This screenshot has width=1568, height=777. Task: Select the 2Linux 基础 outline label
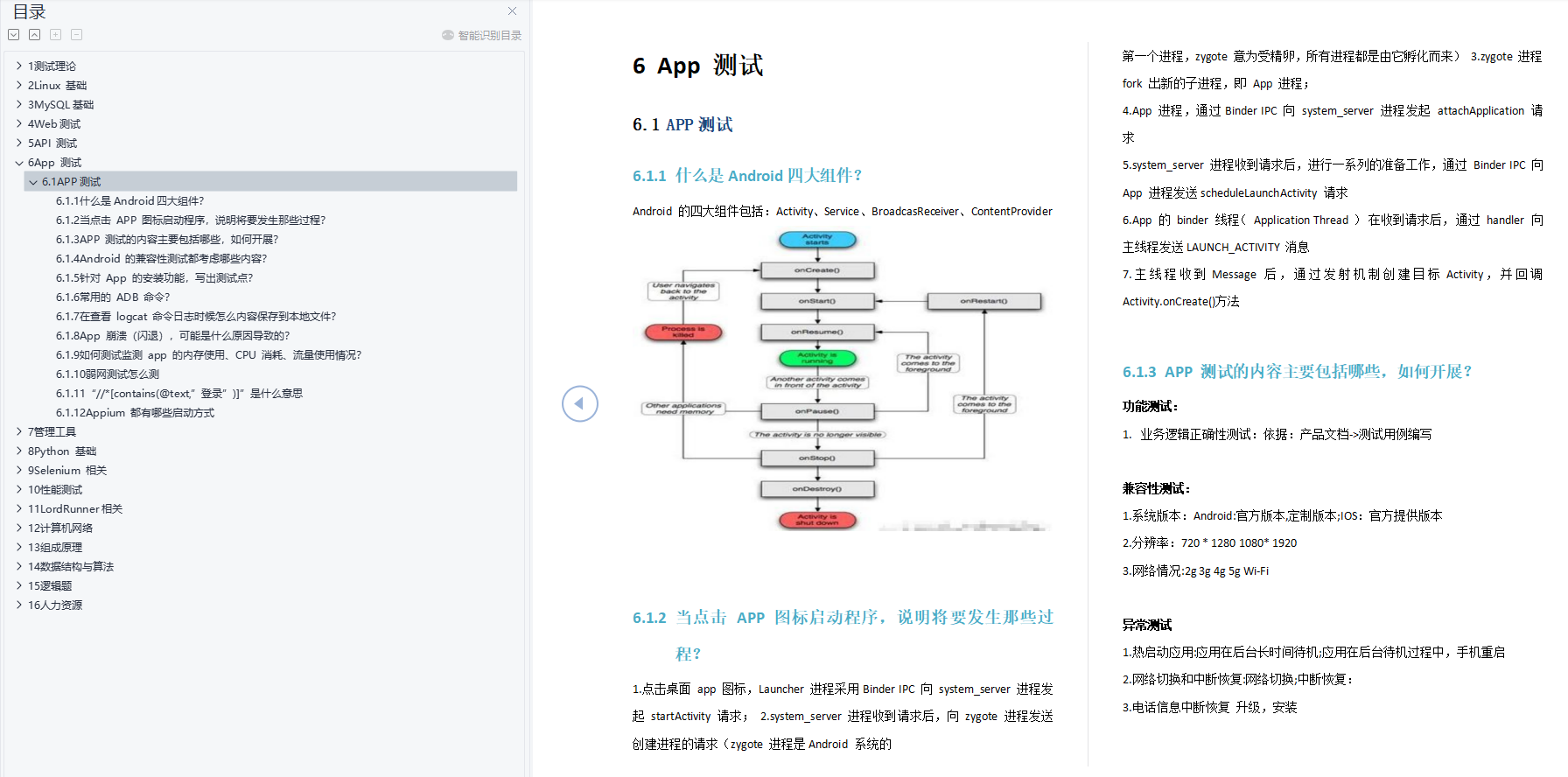57,85
